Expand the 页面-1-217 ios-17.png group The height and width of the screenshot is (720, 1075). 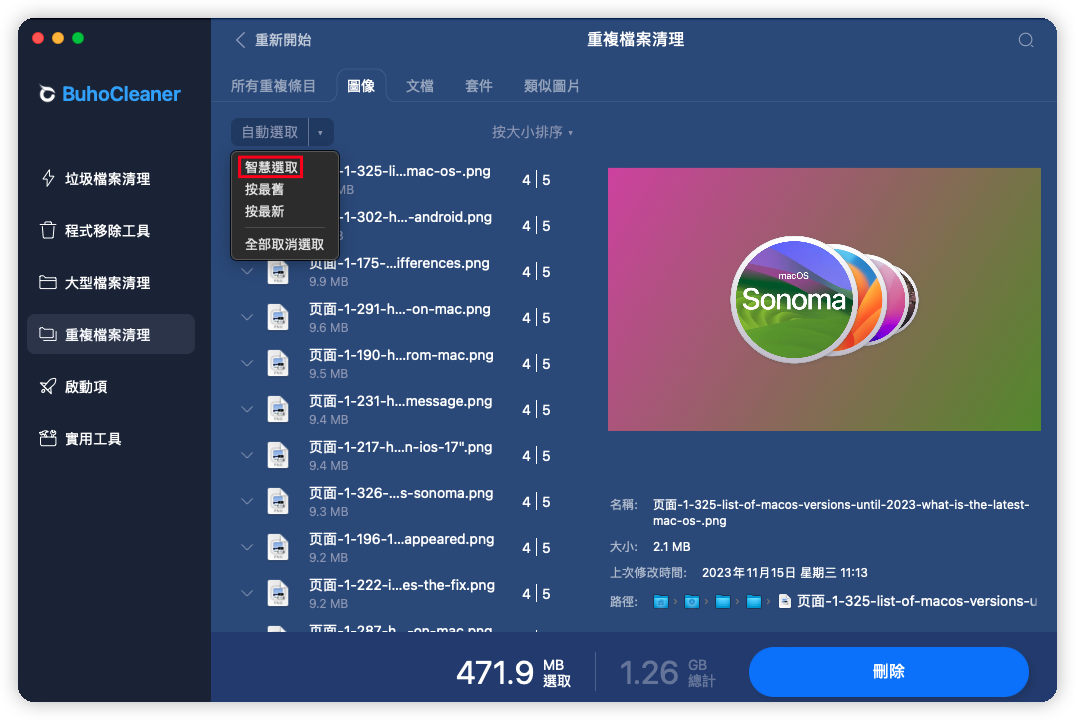coord(247,455)
